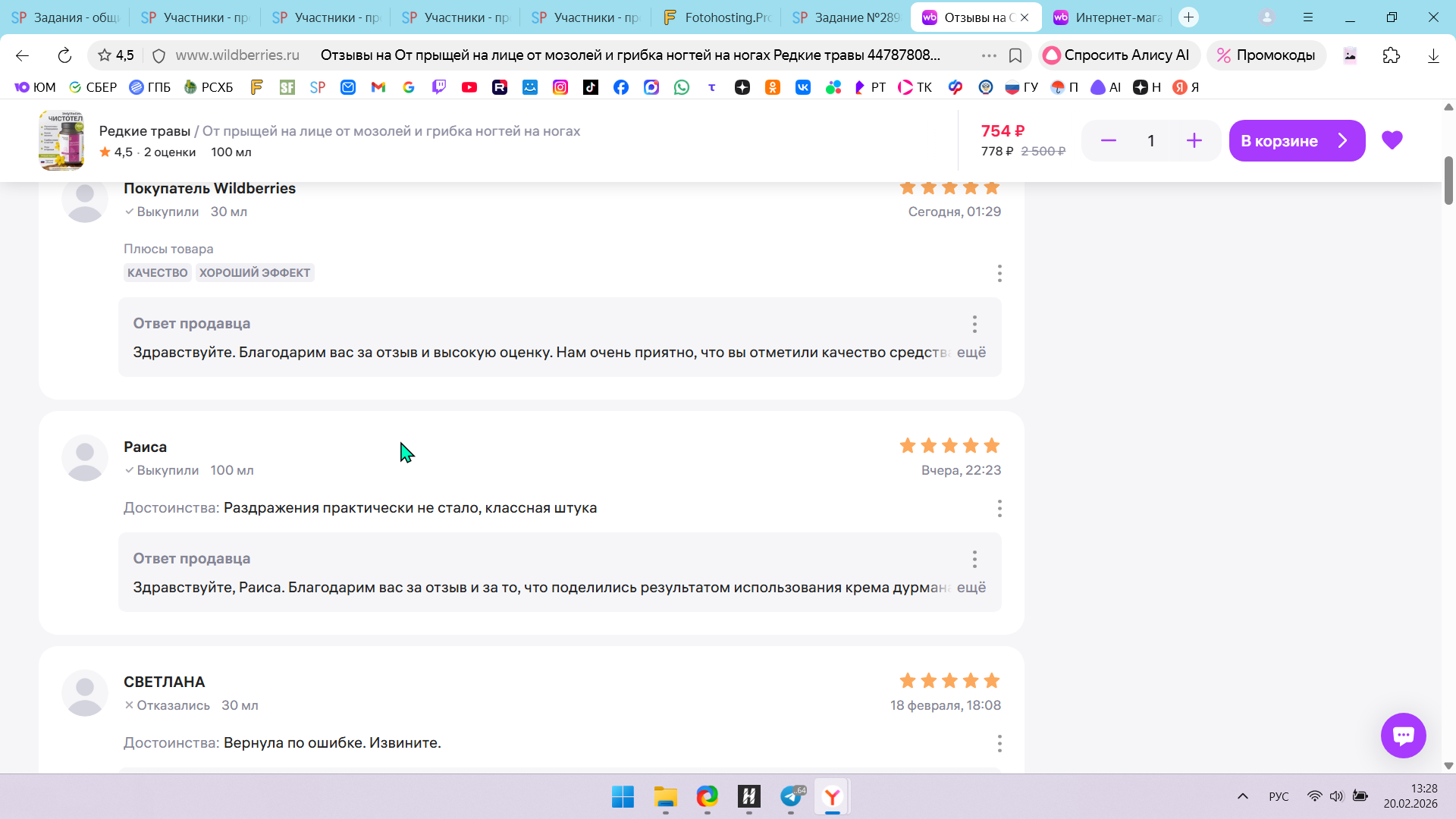Screen dimensions: 1456x819
Task: Reload the page with refresh icon
Action: pos(64,55)
